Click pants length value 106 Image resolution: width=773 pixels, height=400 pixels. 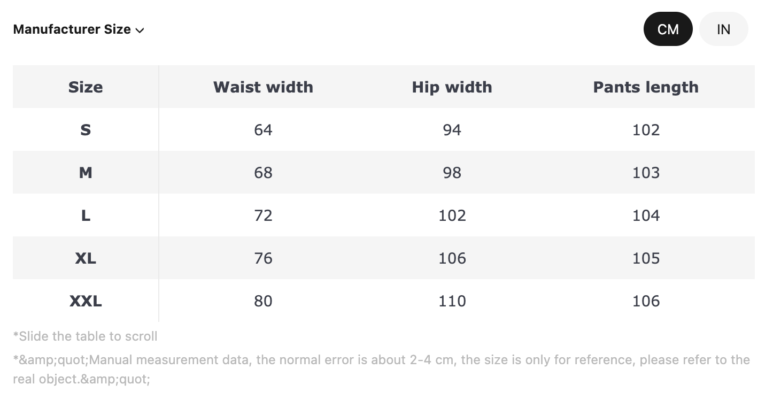[646, 301]
